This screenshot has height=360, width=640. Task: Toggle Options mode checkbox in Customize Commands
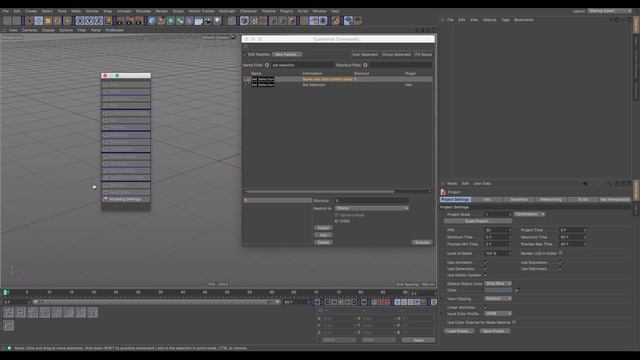[337, 215]
